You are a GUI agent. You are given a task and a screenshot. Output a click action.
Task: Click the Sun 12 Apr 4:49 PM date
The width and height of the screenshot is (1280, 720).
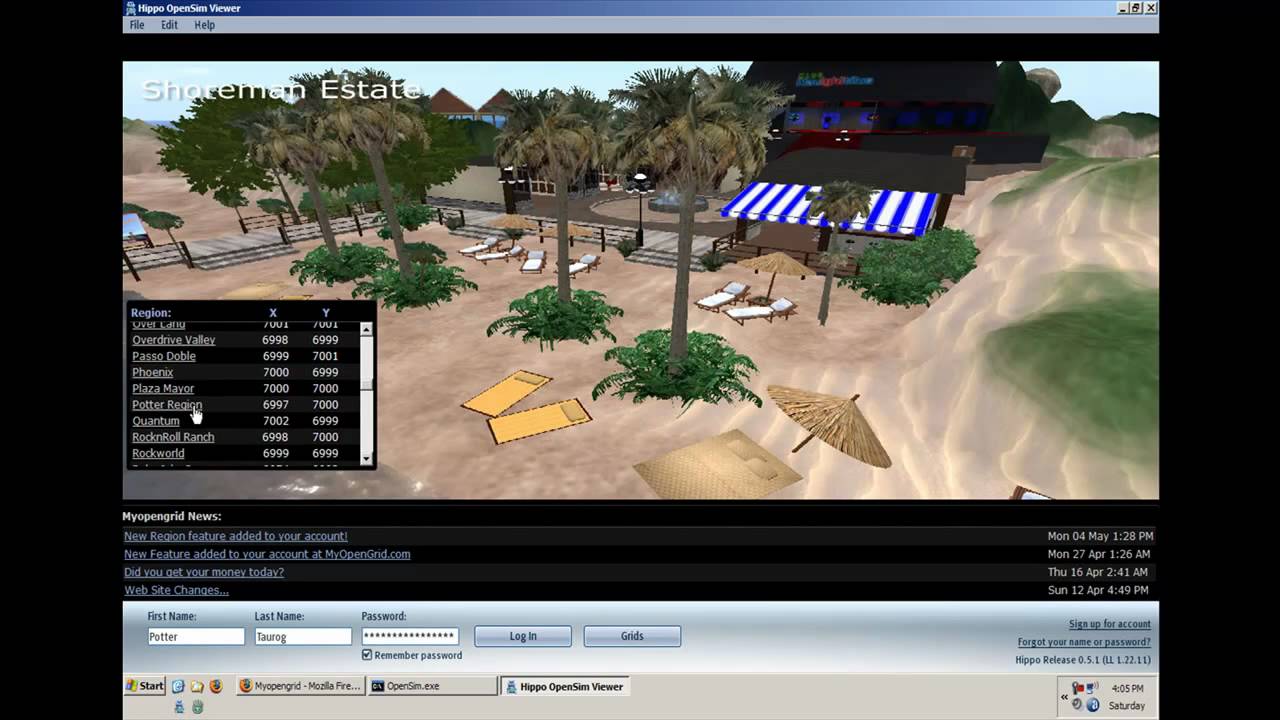(x=1099, y=590)
